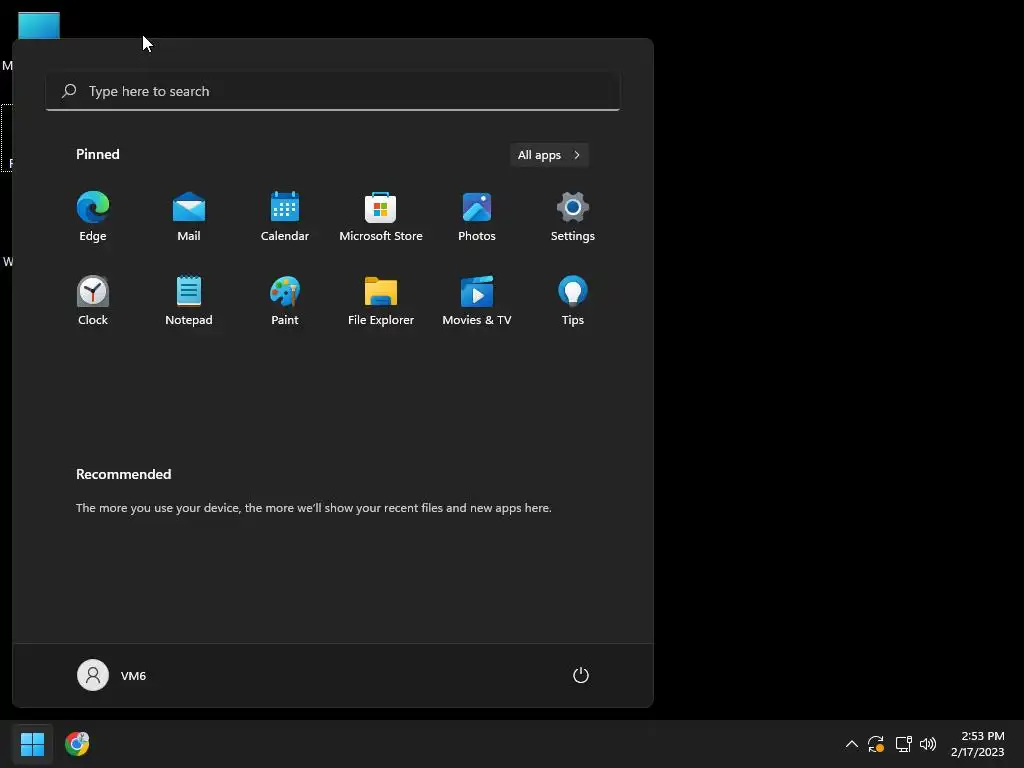
Task: Focus the Type here to search box
Action: pyautogui.click(x=332, y=91)
